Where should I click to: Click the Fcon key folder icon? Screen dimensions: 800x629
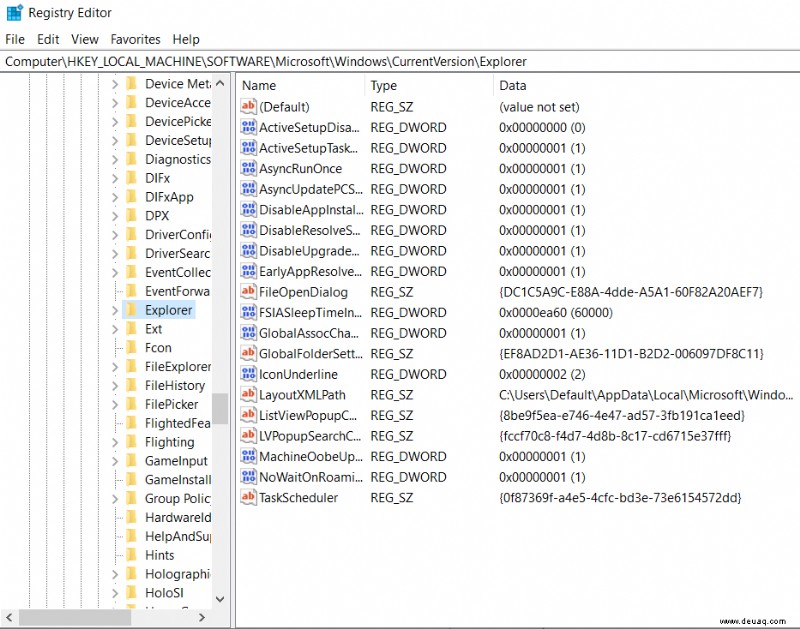(131, 347)
